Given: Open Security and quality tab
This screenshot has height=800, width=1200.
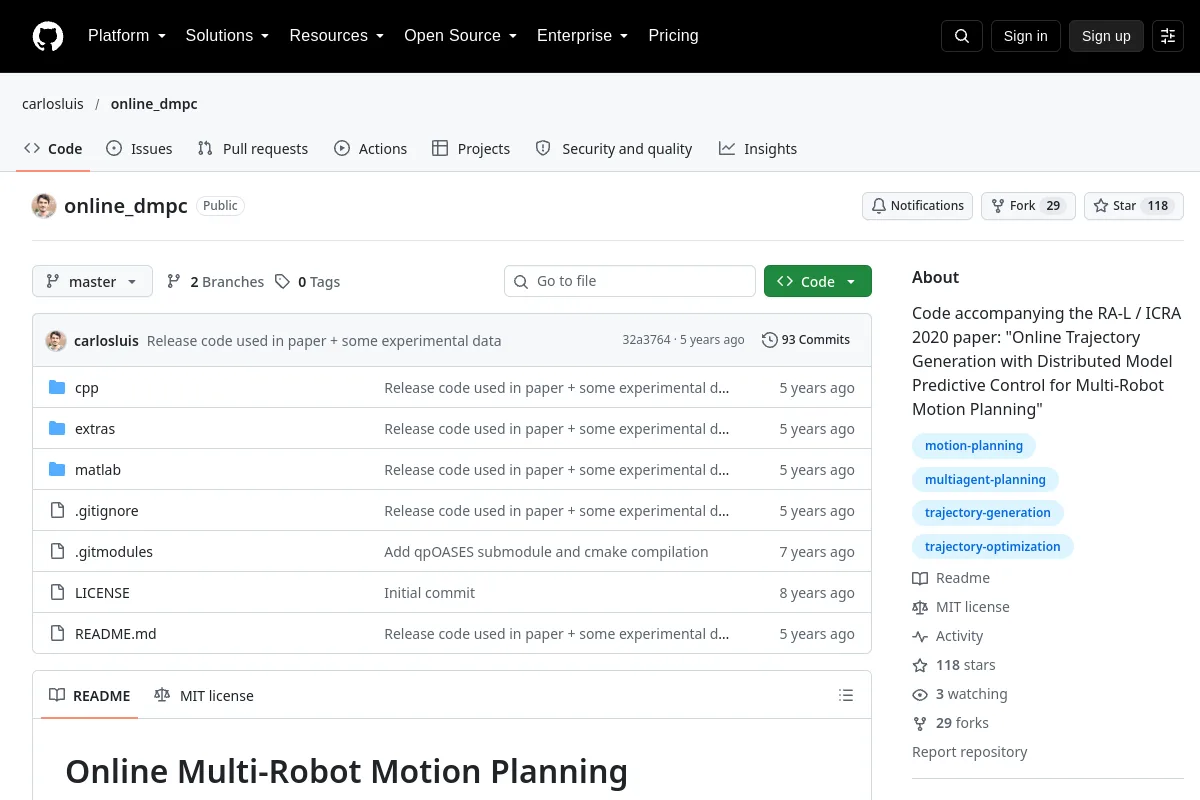Looking at the screenshot, I should coord(614,149).
